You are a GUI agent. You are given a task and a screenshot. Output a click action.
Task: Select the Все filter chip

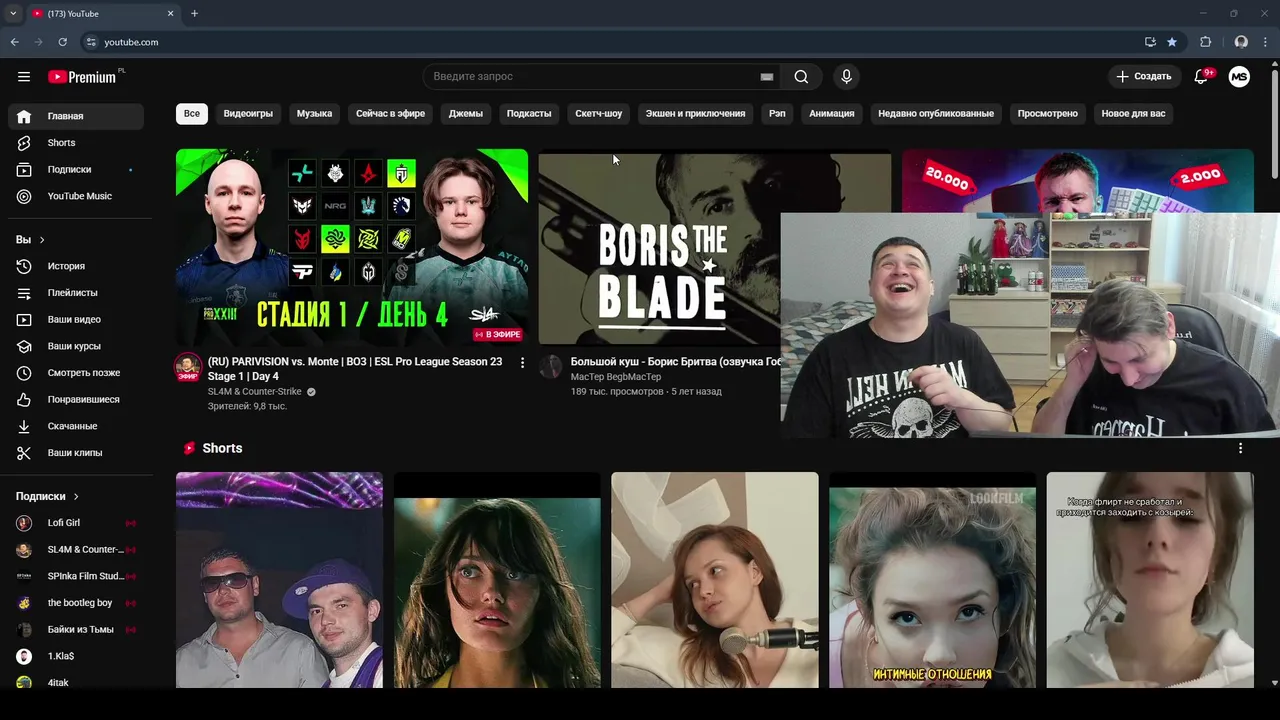[x=192, y=114]
